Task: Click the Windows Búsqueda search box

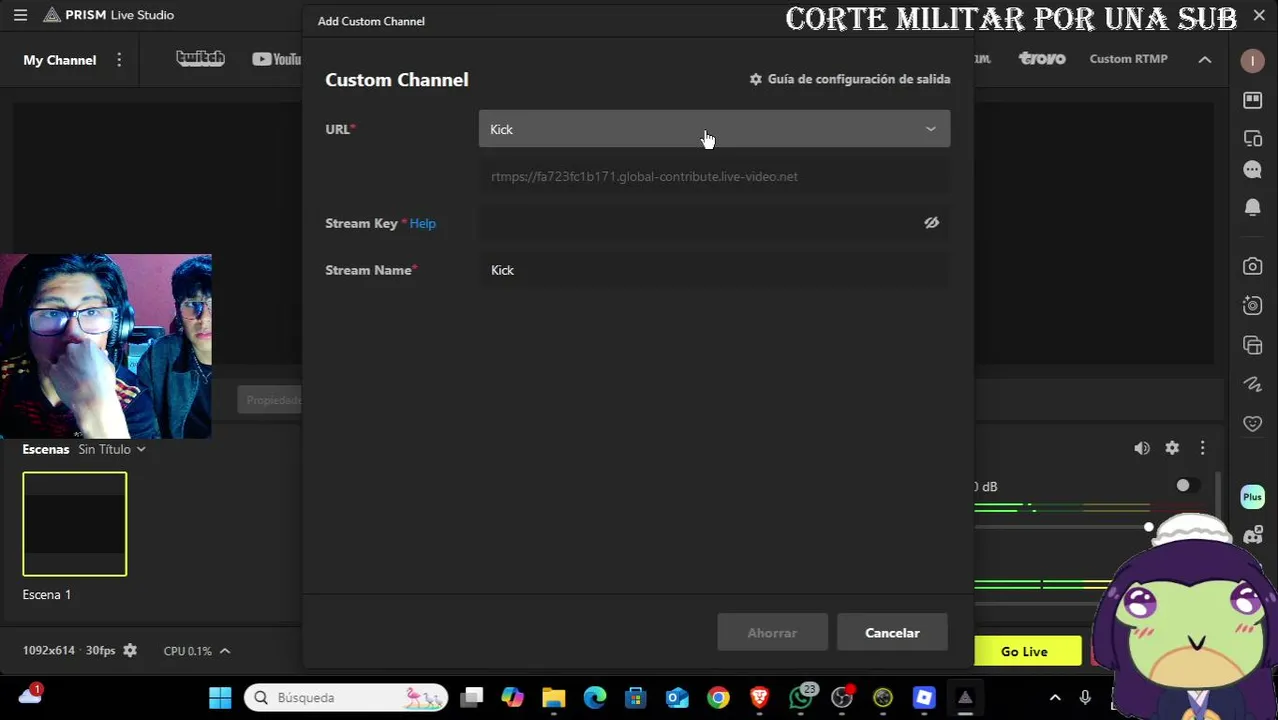Action: [347, 698]
